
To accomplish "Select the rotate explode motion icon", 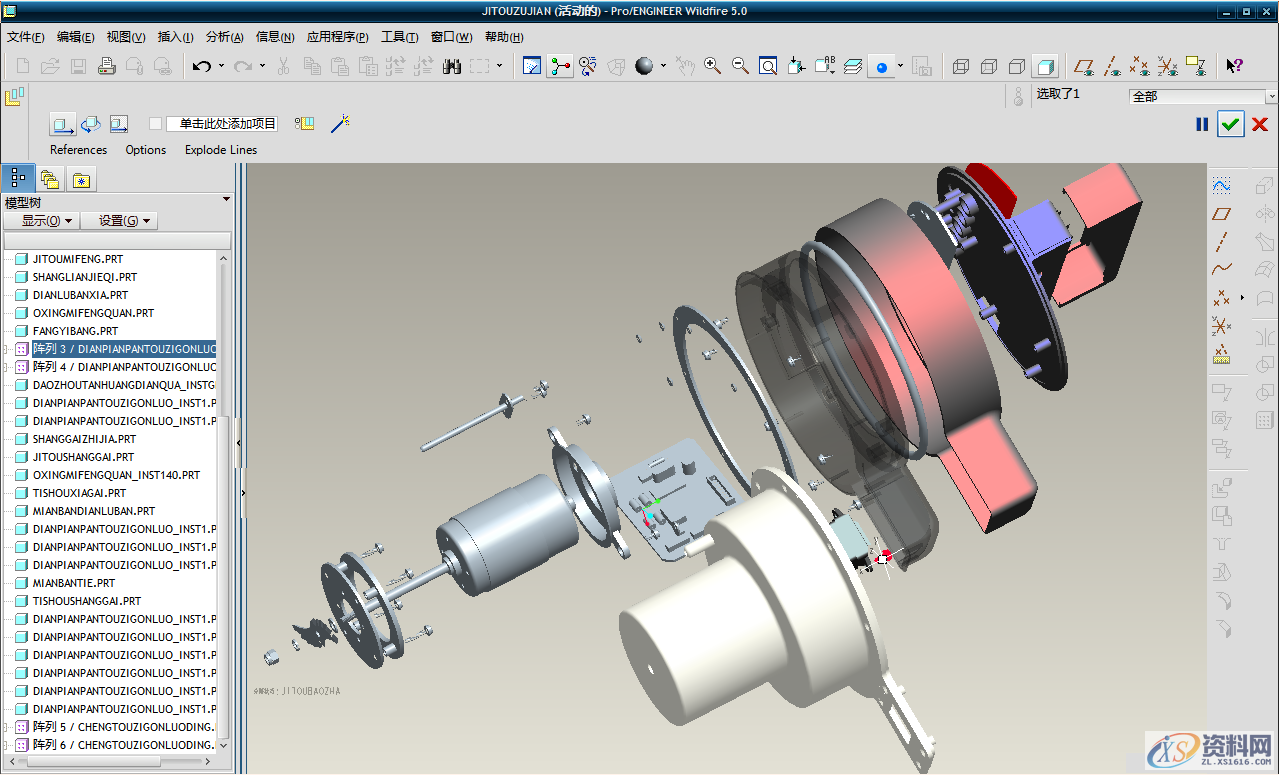I will (x=91, y=124).
